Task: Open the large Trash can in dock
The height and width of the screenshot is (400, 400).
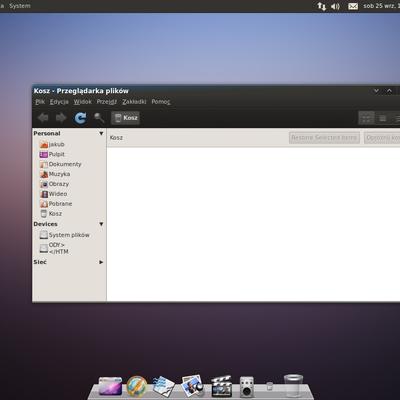Action: [293, 385]
